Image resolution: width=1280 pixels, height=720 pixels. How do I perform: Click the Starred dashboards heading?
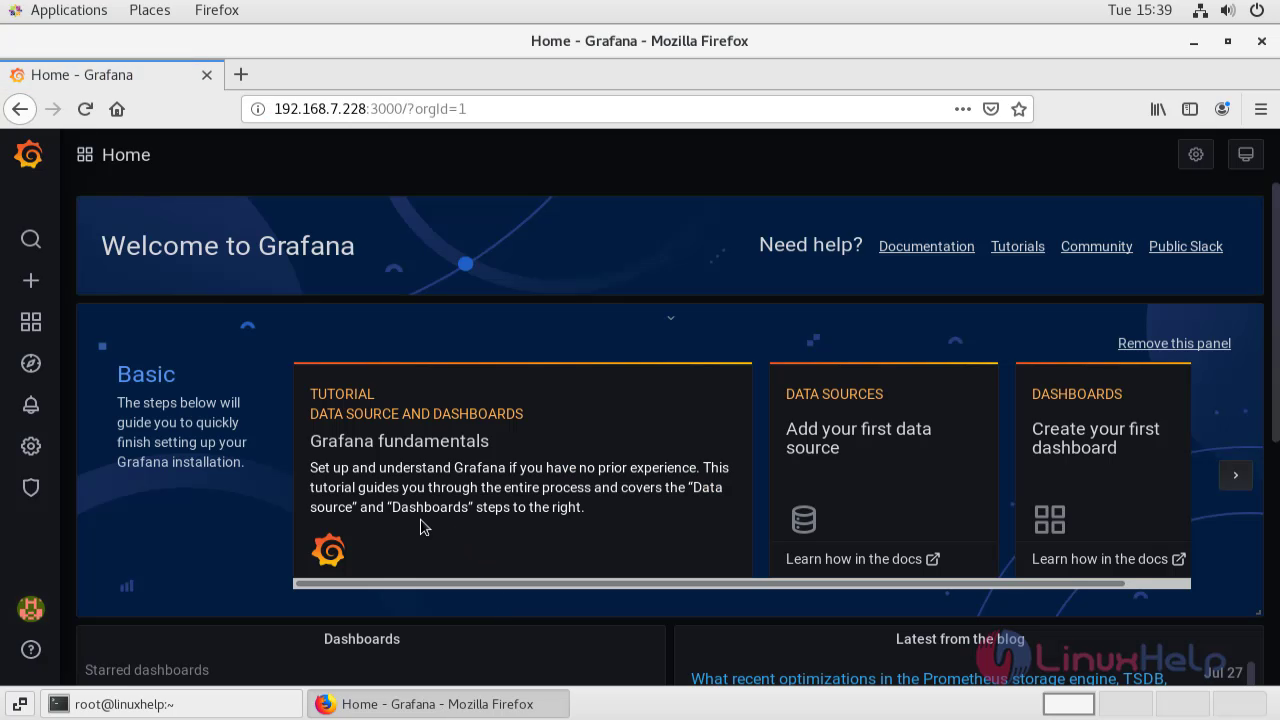click(147, 670)
